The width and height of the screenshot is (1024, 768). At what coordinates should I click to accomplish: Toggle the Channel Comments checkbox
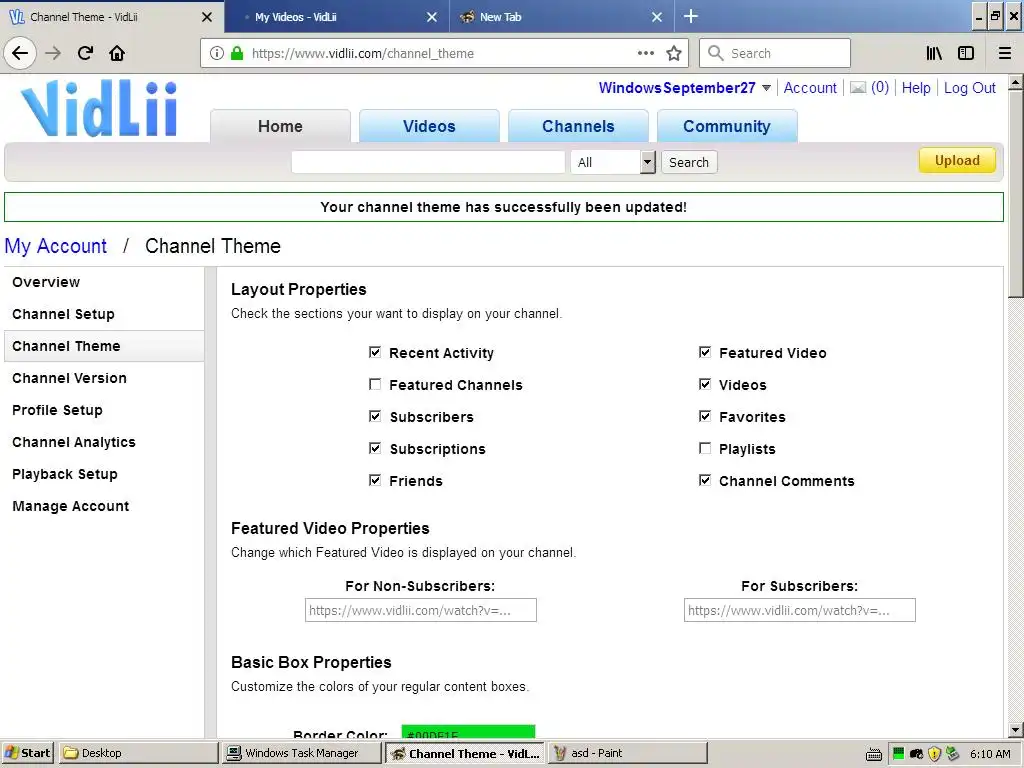point(705,480)
